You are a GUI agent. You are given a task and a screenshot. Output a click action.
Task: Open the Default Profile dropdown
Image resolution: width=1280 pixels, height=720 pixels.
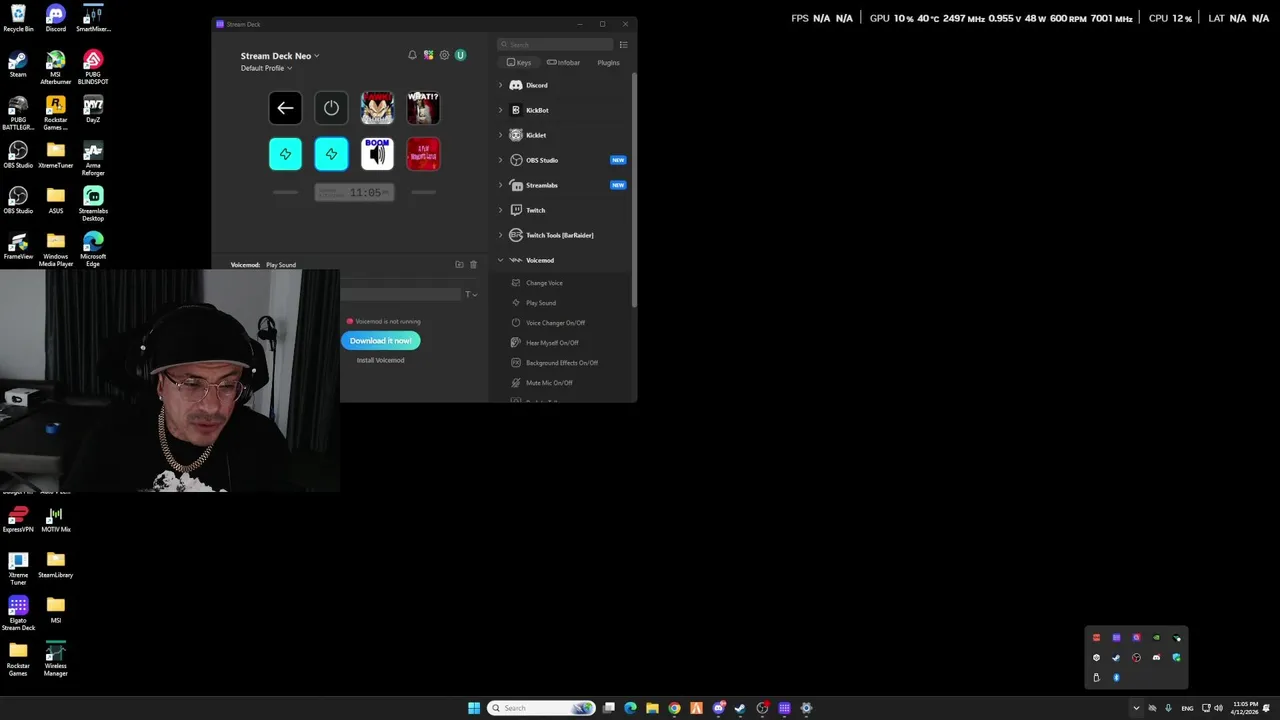(x=266, y=68)
